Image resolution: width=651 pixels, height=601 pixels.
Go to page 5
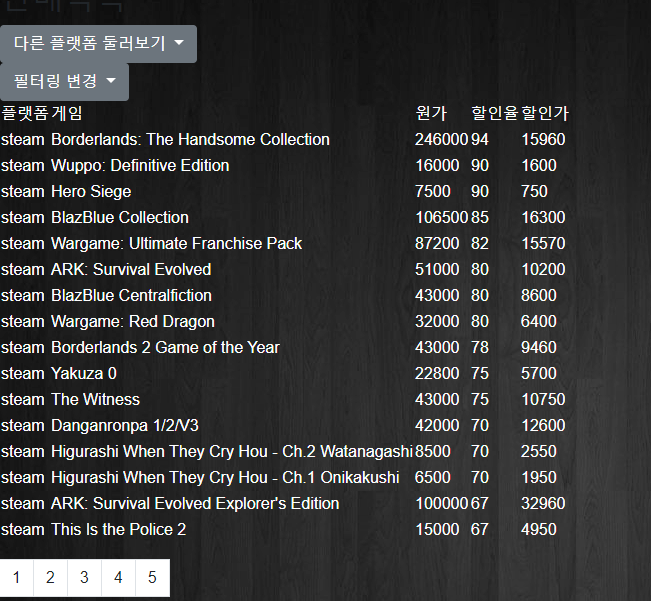click(152, 577)
